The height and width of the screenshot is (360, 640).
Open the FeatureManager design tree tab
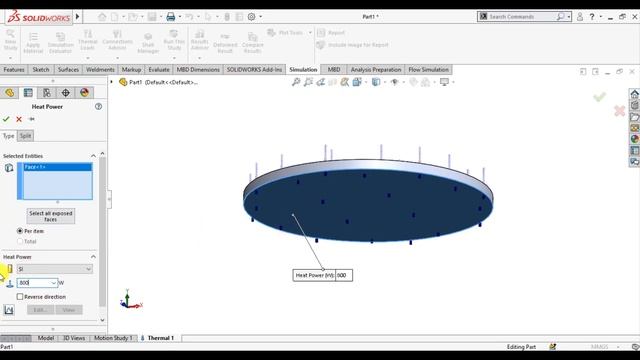coord(9,93)
